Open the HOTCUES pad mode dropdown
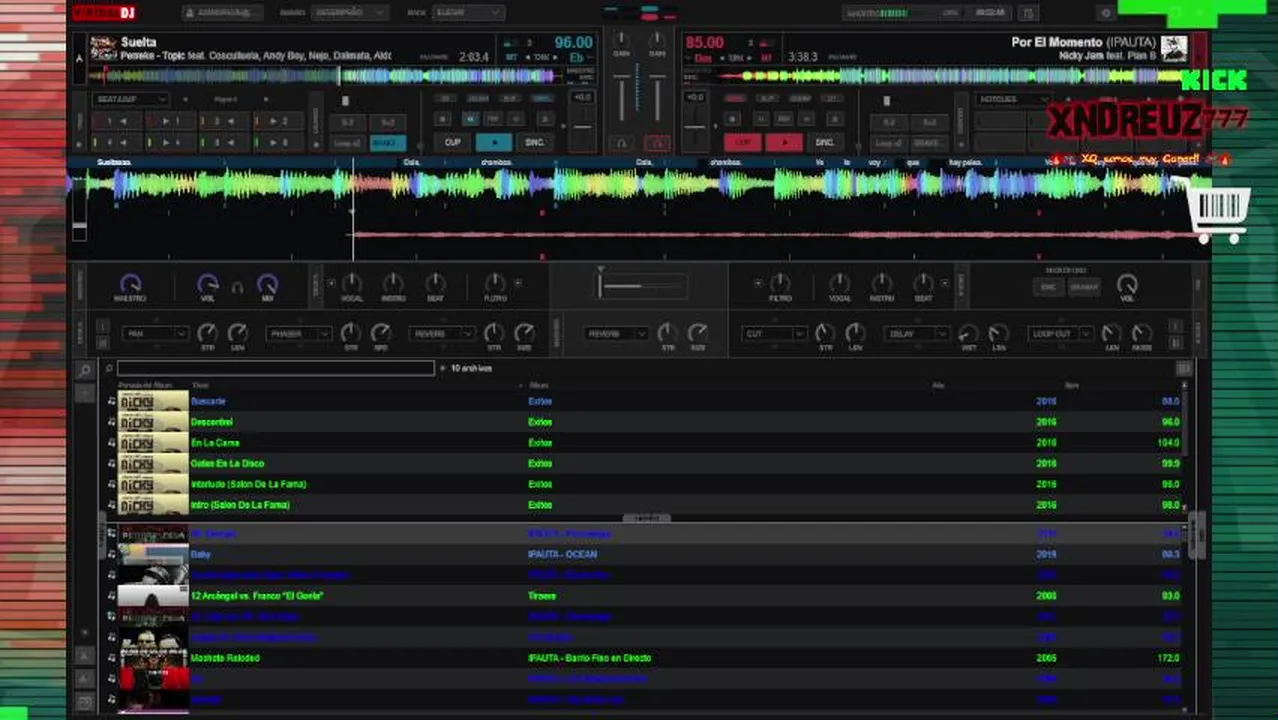The width and height of the screenshot is (1278, 720). 1013,99
